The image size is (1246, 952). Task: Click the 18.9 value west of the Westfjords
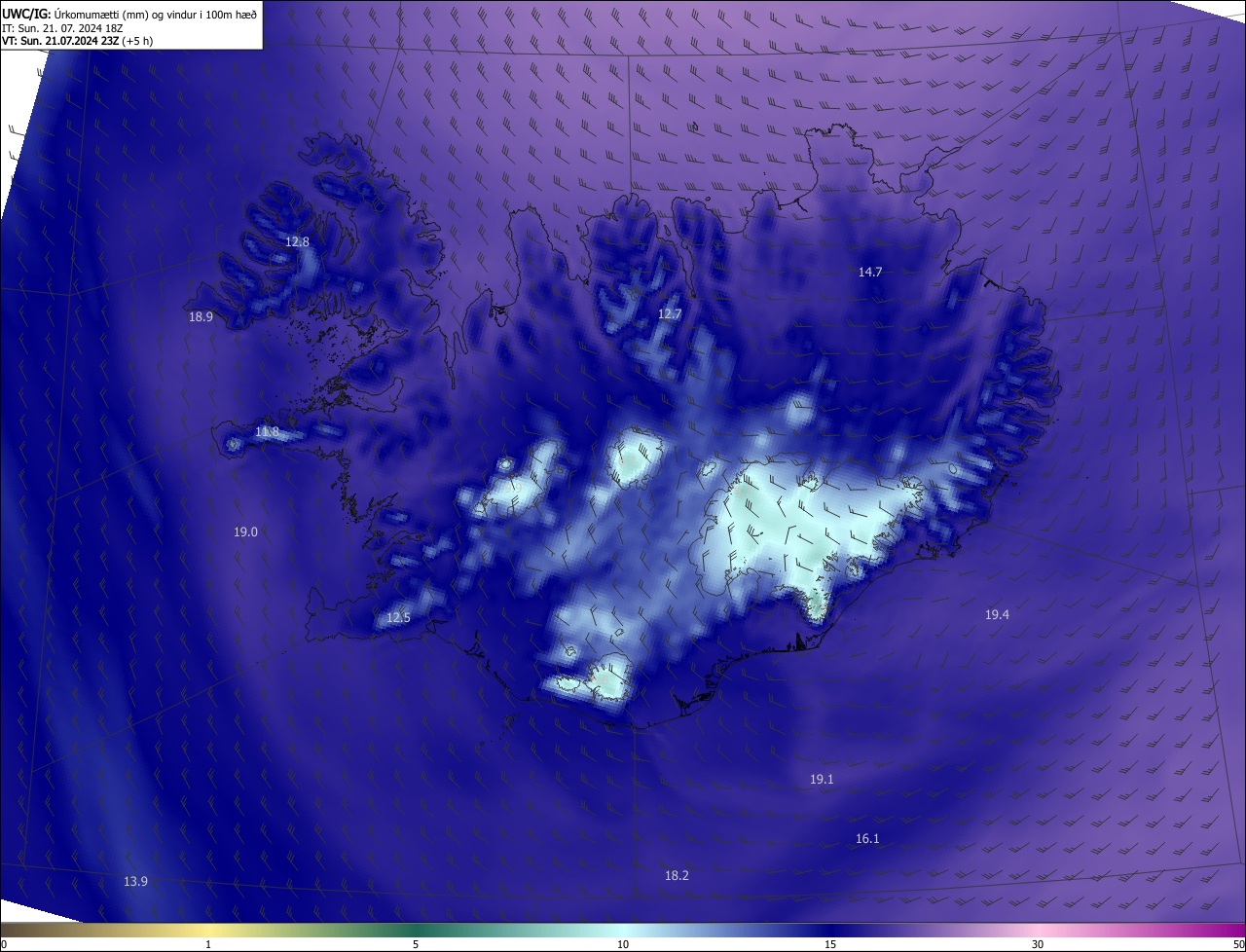click(x=201, y=316)
